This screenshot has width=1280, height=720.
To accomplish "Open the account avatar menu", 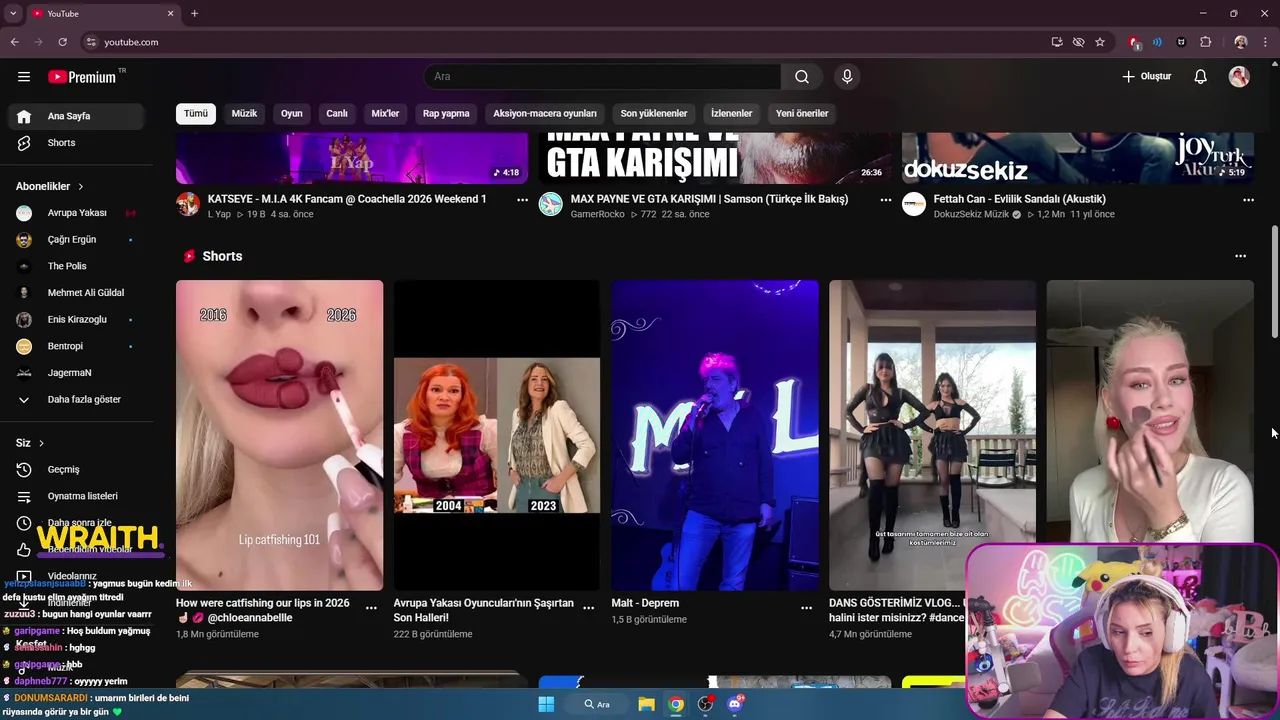I will pos(1239,77).
